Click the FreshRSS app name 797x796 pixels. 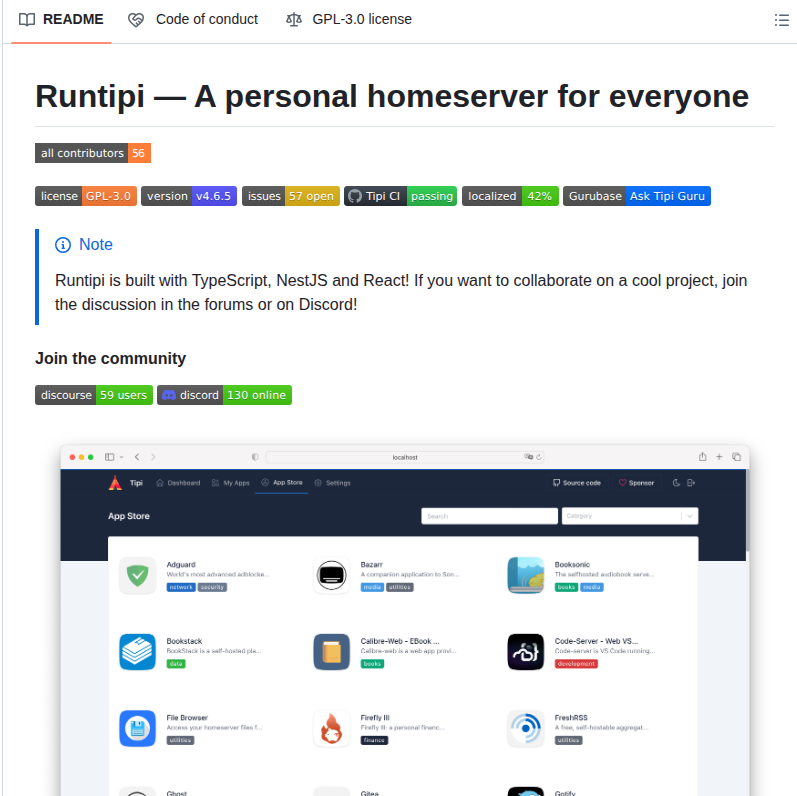[571, 718]
